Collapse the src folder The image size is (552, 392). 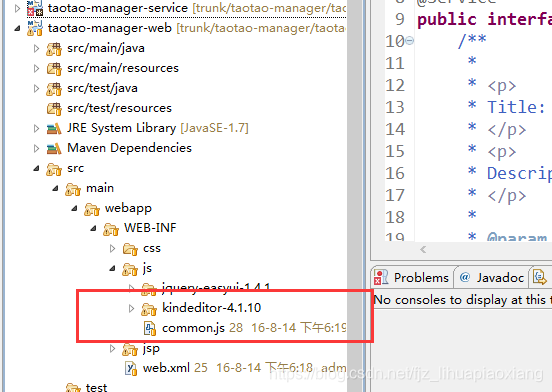[36, 169]
